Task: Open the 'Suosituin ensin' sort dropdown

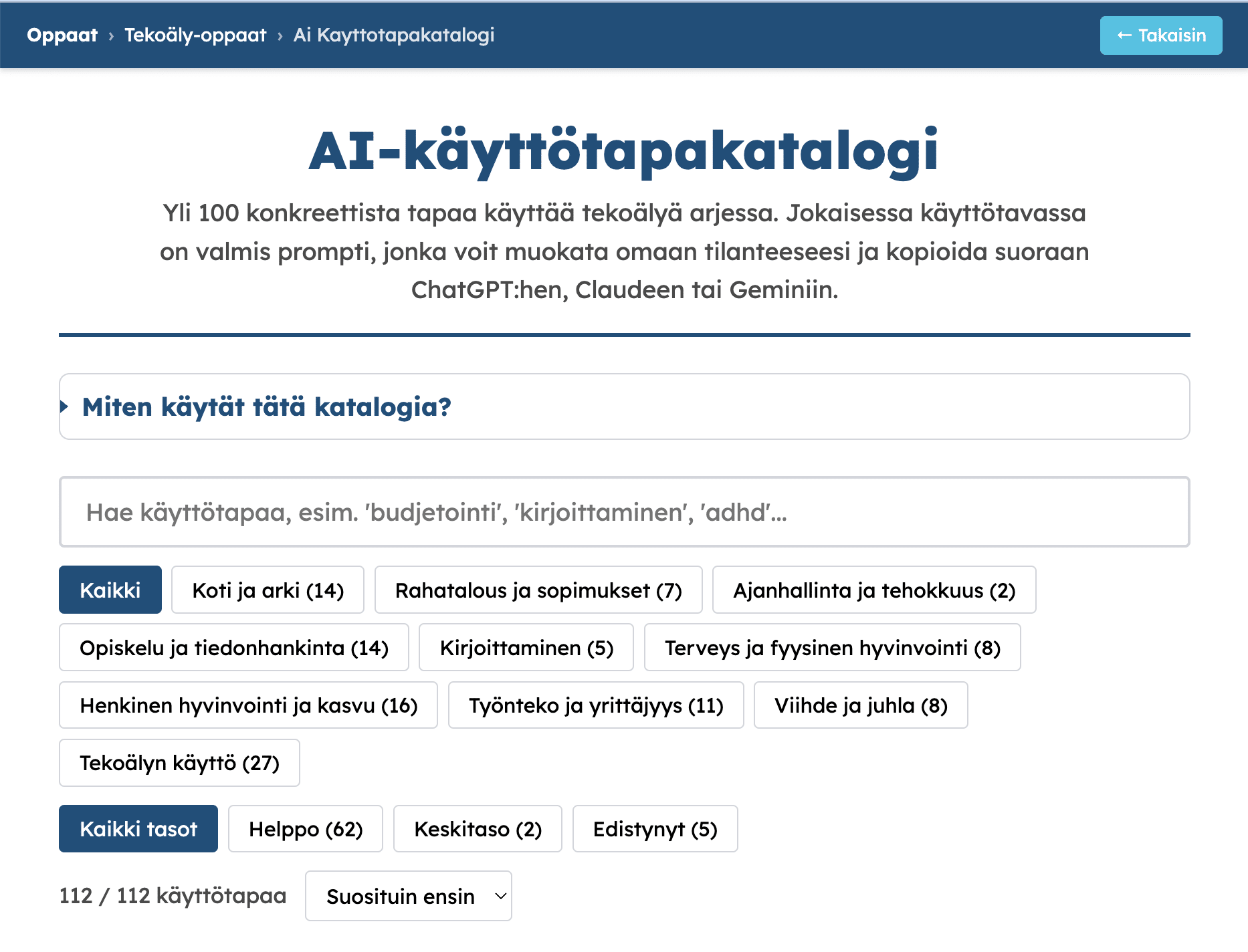Action: [408, 896]
